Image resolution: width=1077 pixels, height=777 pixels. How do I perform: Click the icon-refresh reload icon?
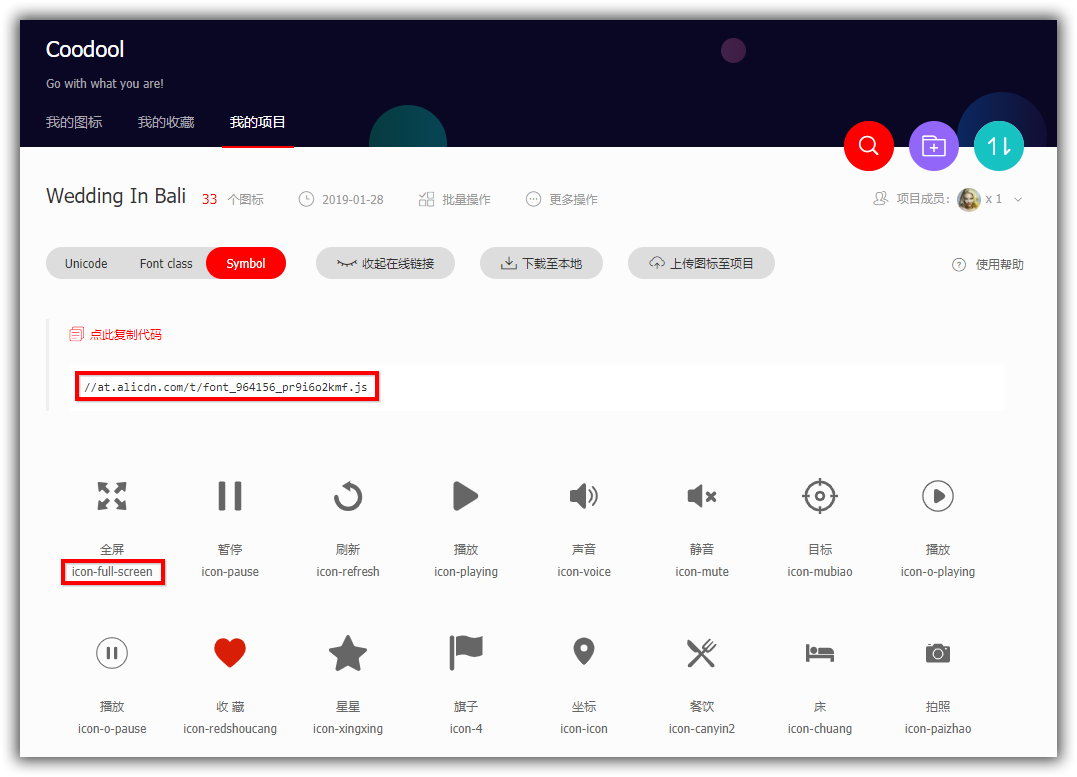click(347, 496)
